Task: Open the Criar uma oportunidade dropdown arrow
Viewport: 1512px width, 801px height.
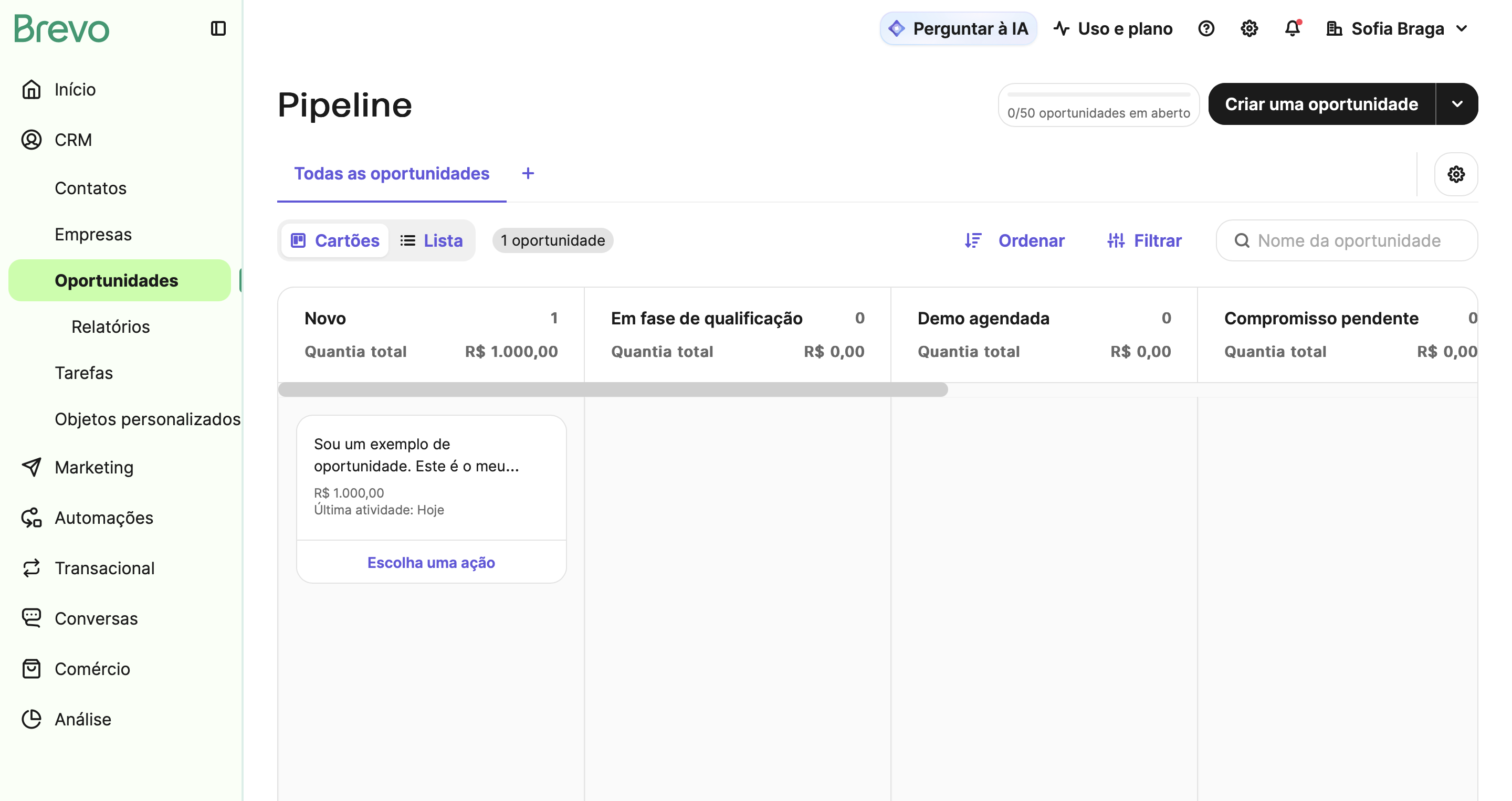Action: [x=1457, y=104]
